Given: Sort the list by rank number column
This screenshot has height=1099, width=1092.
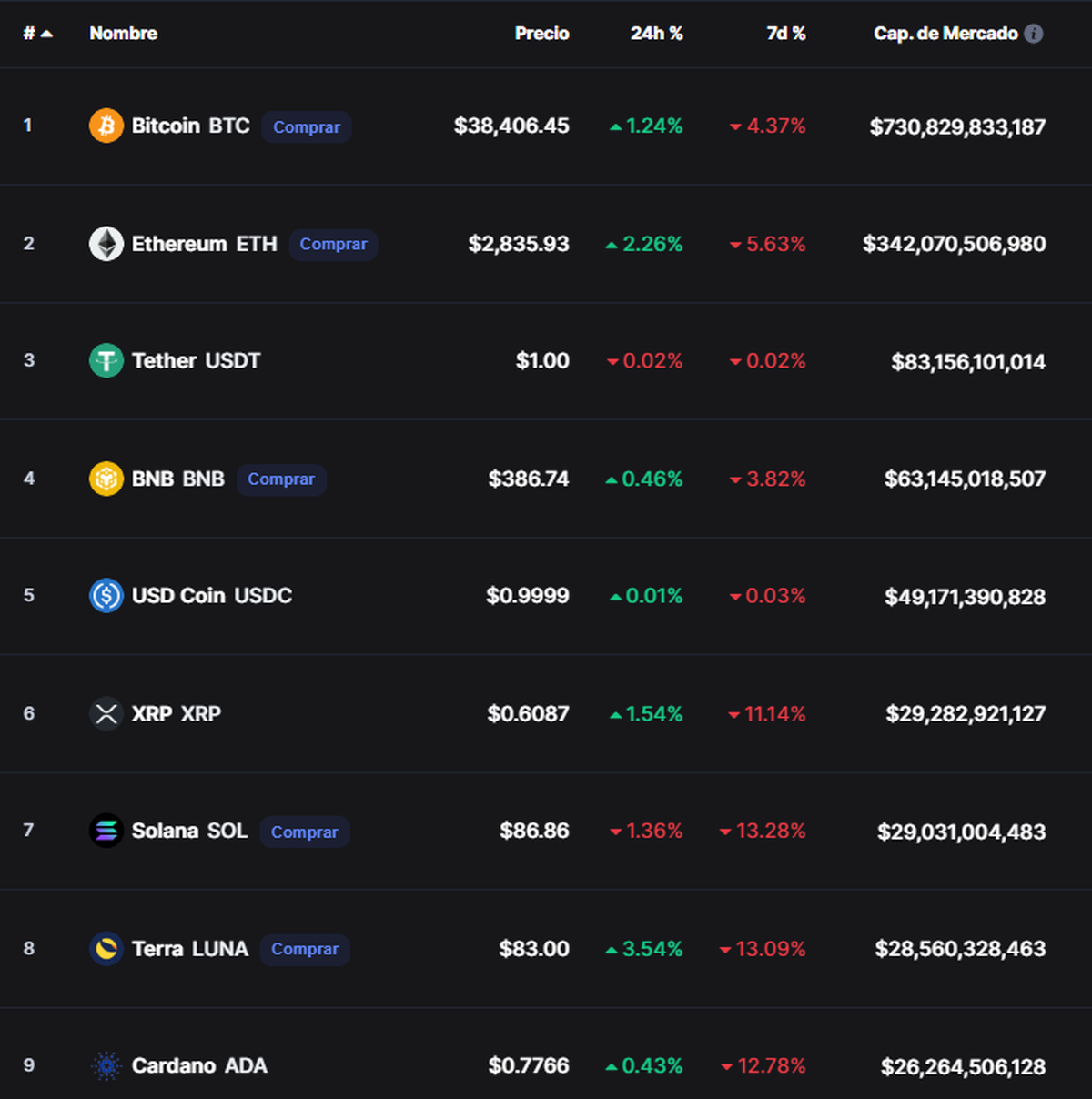Looking at the screenshot, I should (37, 34).
